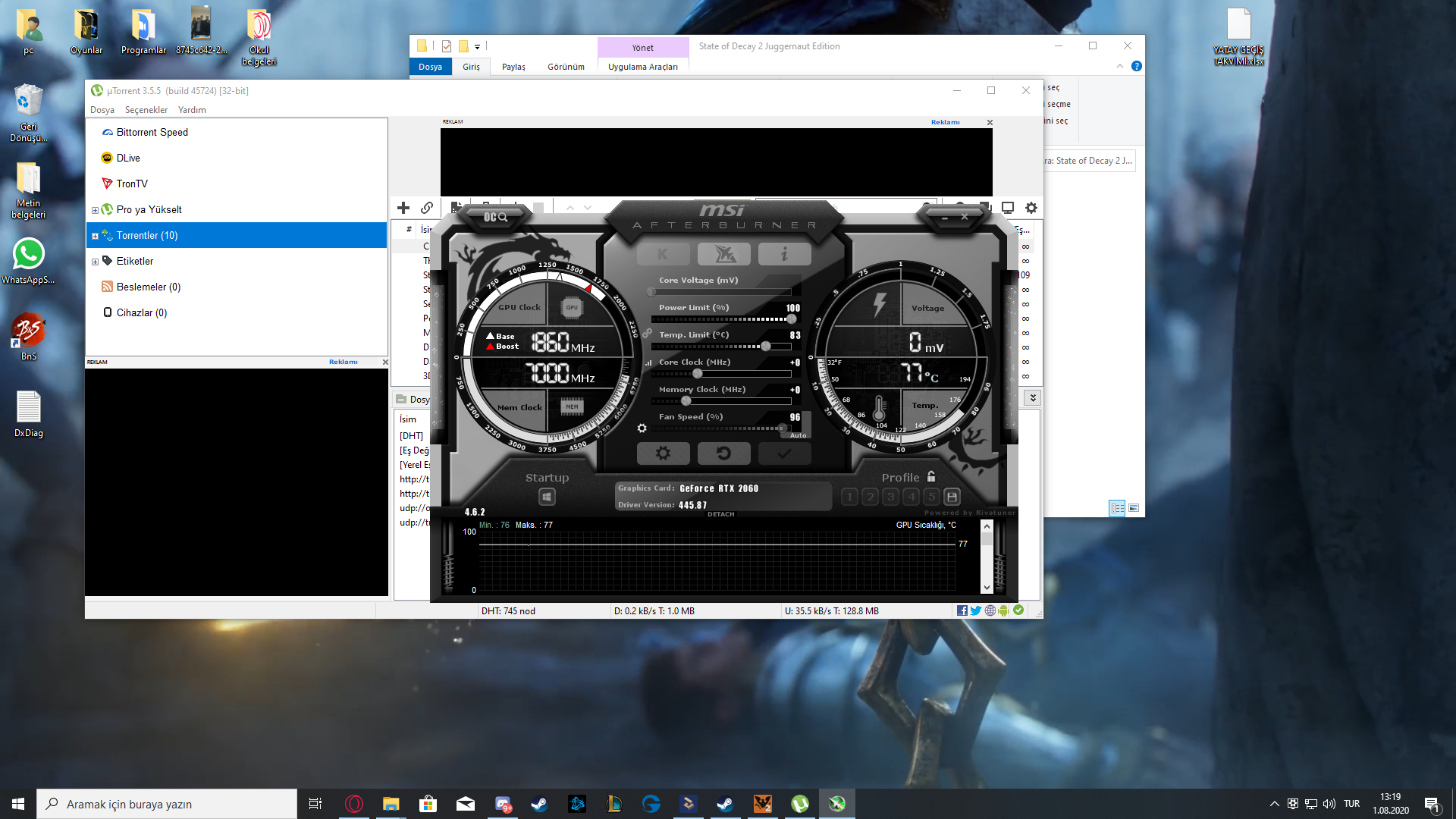The image size is (1456, 819).
Task: Open the OC Scanner in Afterburner
Action: pos(495,217)
